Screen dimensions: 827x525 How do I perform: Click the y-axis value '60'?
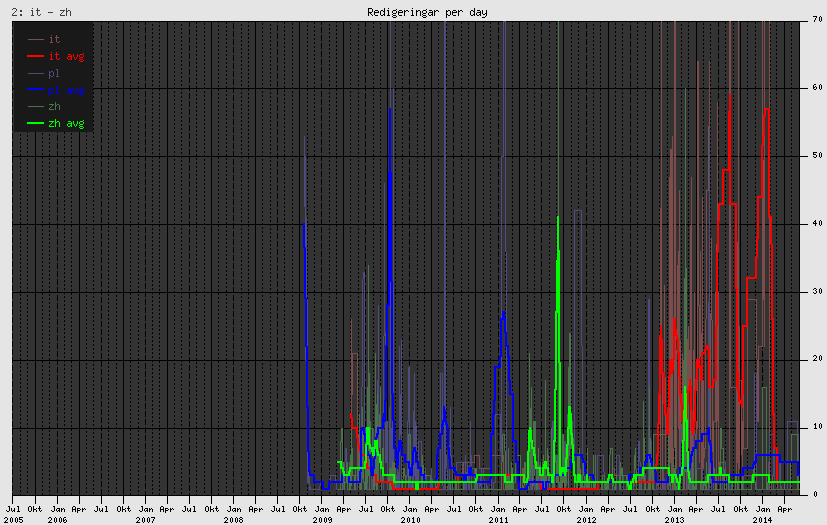818,88
